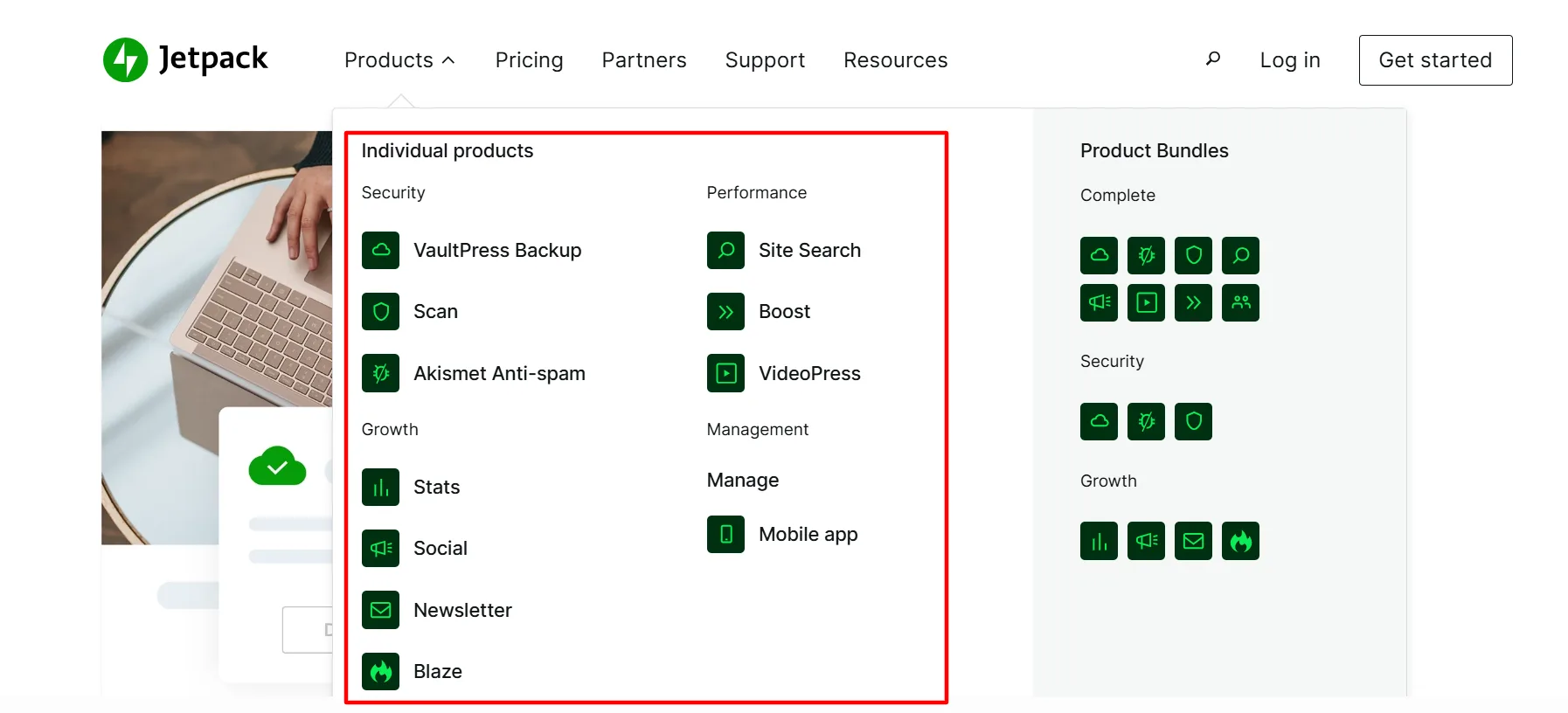Open the Support menu item
The width and height of the screenshot is (1568, 713).
tap(765, 60)
